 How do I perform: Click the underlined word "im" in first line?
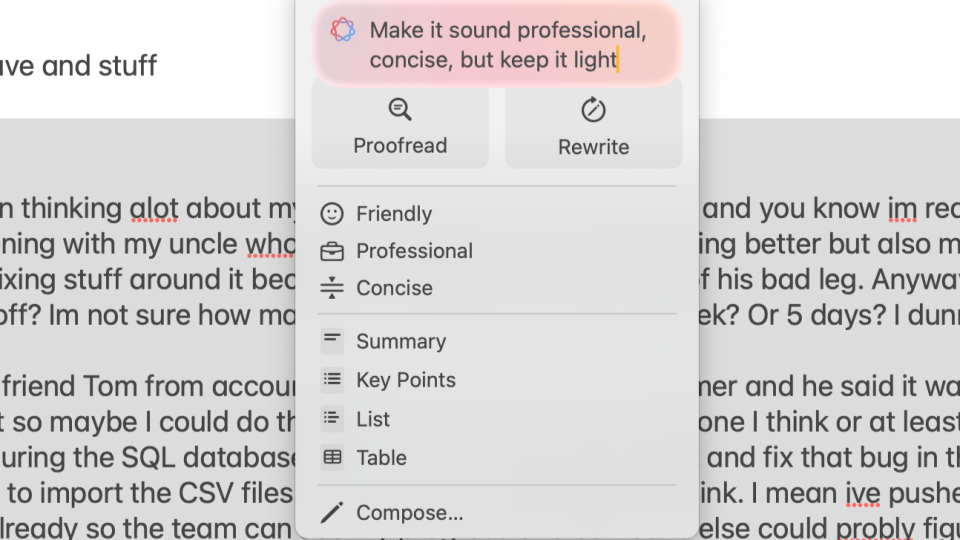coord(902,208)
